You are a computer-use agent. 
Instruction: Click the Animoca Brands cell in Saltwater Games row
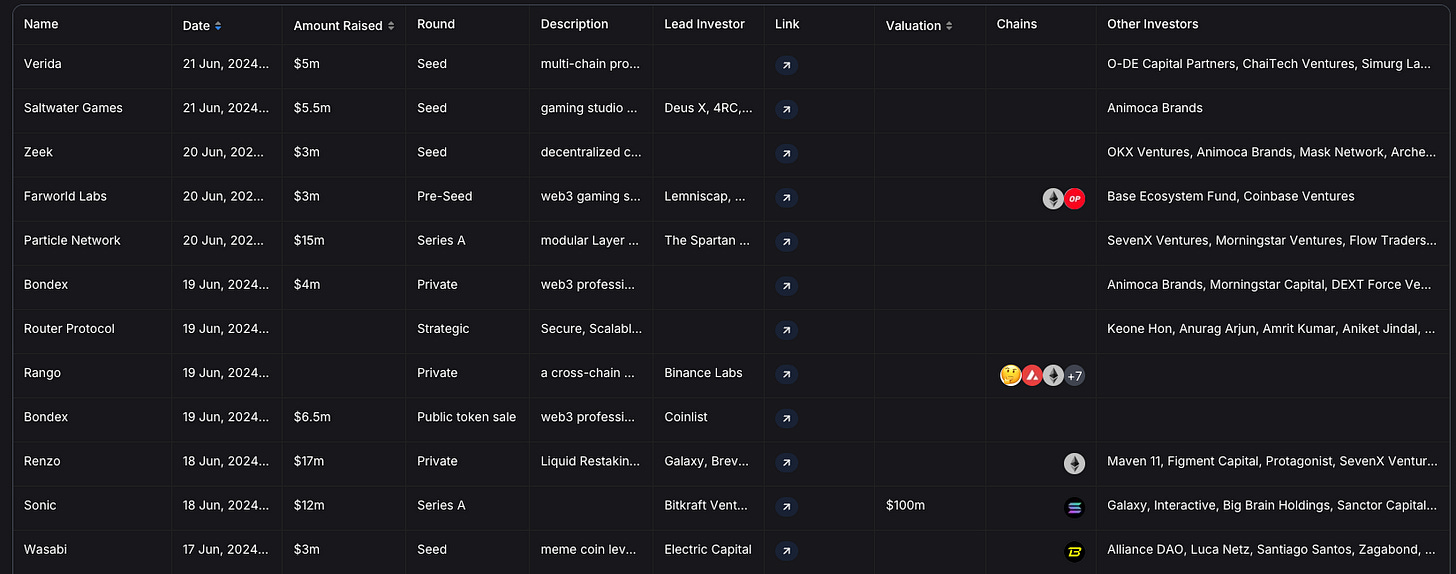(1155, 108)
